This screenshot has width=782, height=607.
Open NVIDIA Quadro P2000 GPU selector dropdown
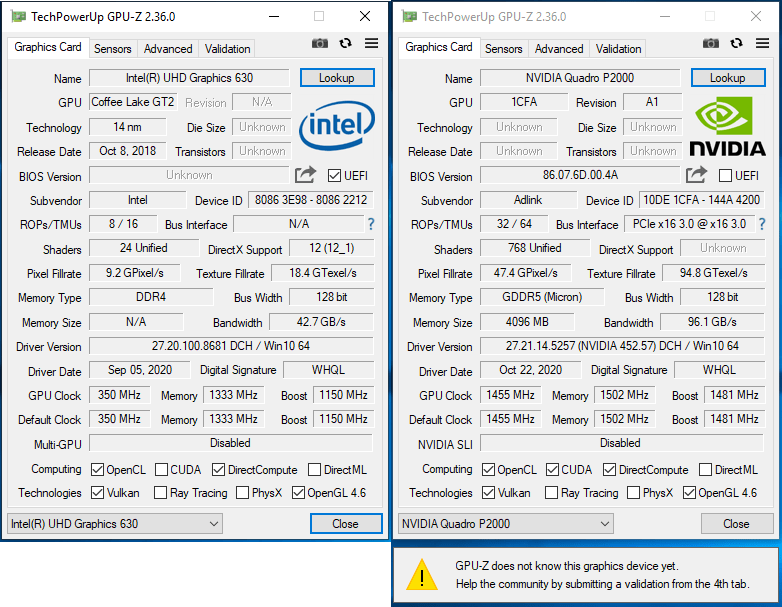(506, 524)
